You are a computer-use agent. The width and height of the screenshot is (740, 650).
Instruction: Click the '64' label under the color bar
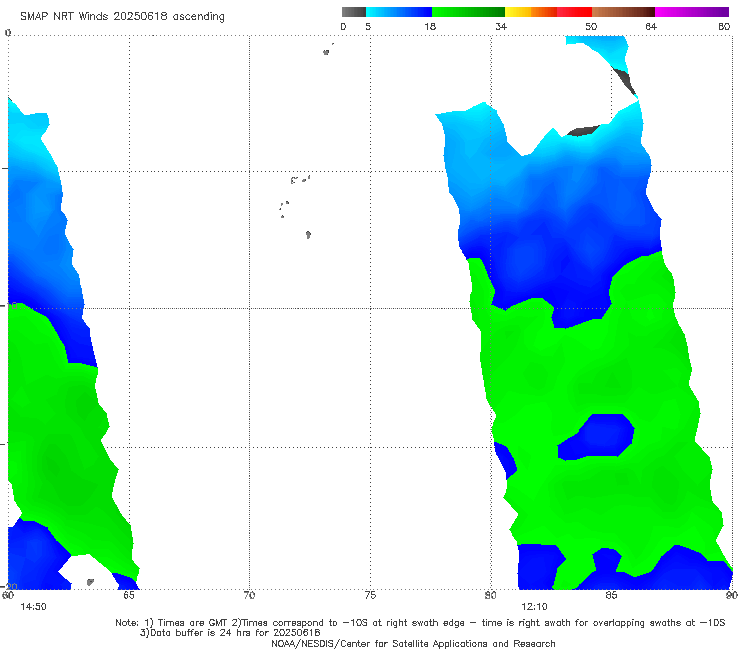[651, 27]
